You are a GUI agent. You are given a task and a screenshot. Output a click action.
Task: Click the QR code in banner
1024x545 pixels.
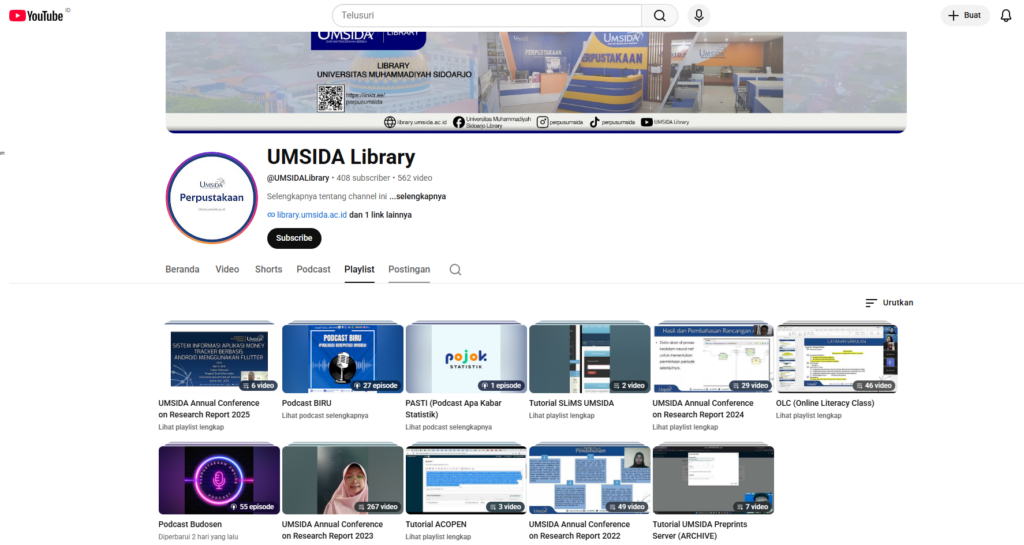click(330, 99)
